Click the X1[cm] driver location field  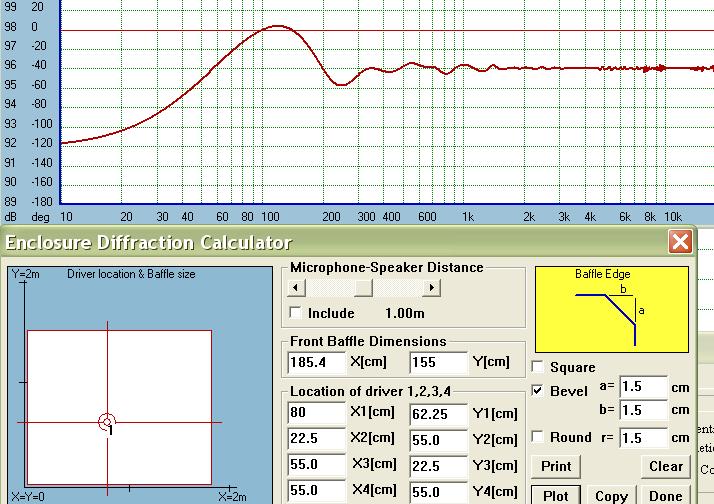317,413
